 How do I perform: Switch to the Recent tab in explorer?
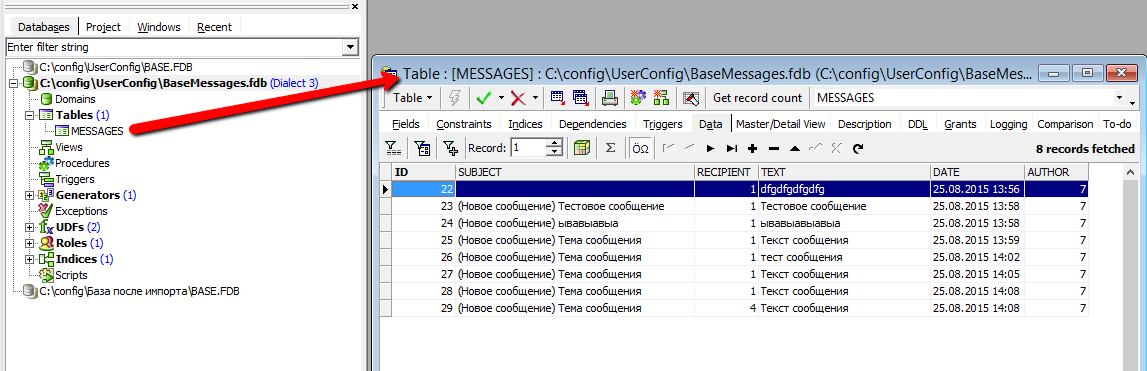(x=214, y=27)
